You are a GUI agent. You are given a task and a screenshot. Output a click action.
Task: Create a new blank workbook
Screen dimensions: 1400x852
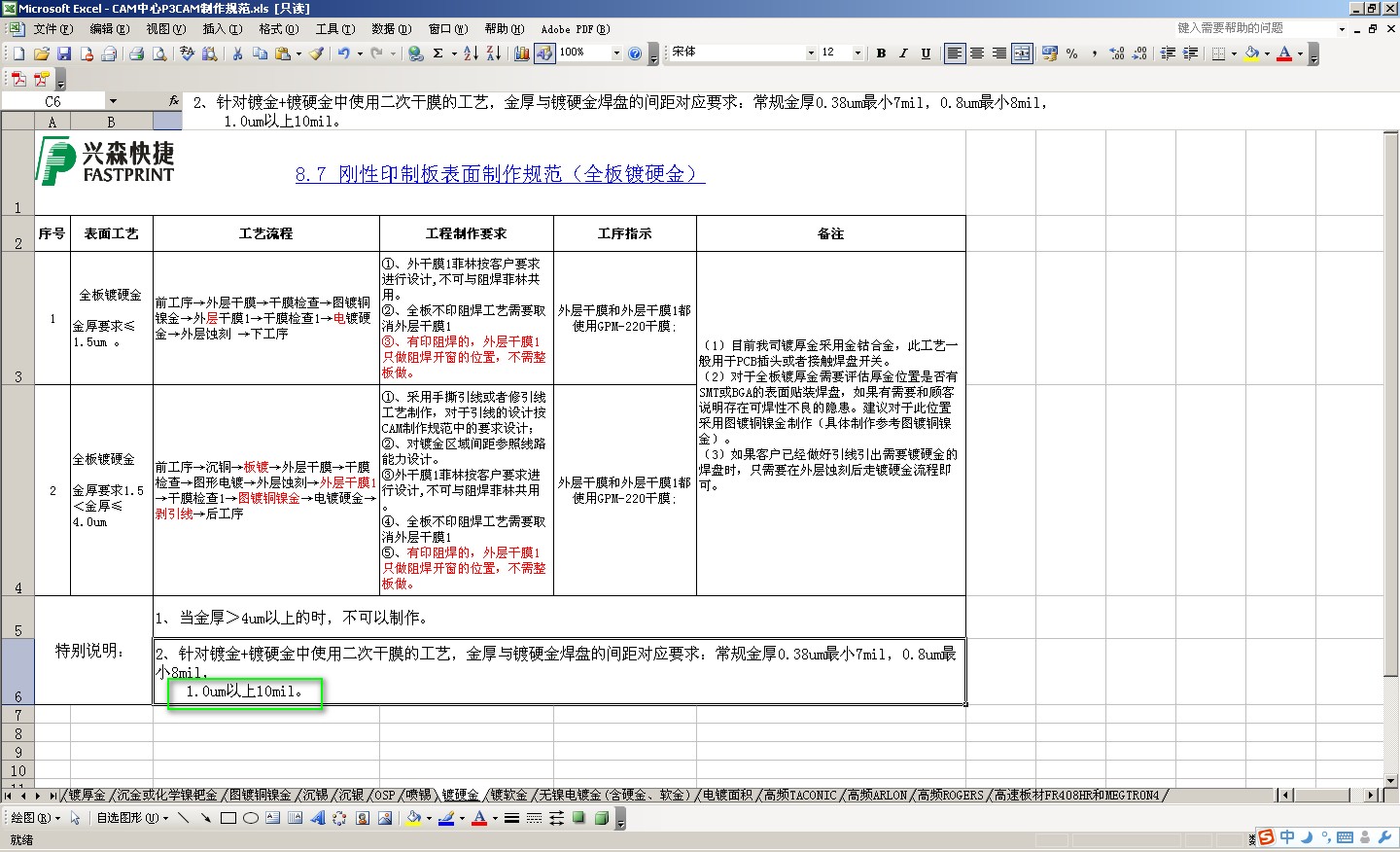tap(18, 53)
